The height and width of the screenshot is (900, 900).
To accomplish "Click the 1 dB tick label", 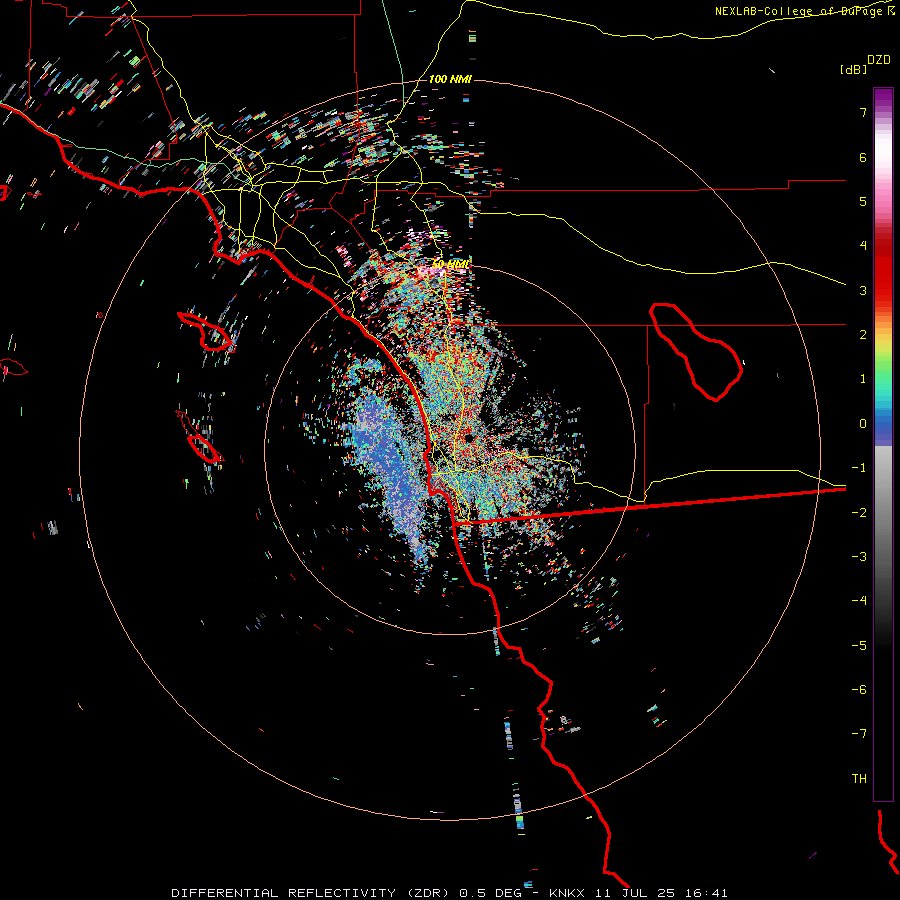I will click(x=863, y=379).
